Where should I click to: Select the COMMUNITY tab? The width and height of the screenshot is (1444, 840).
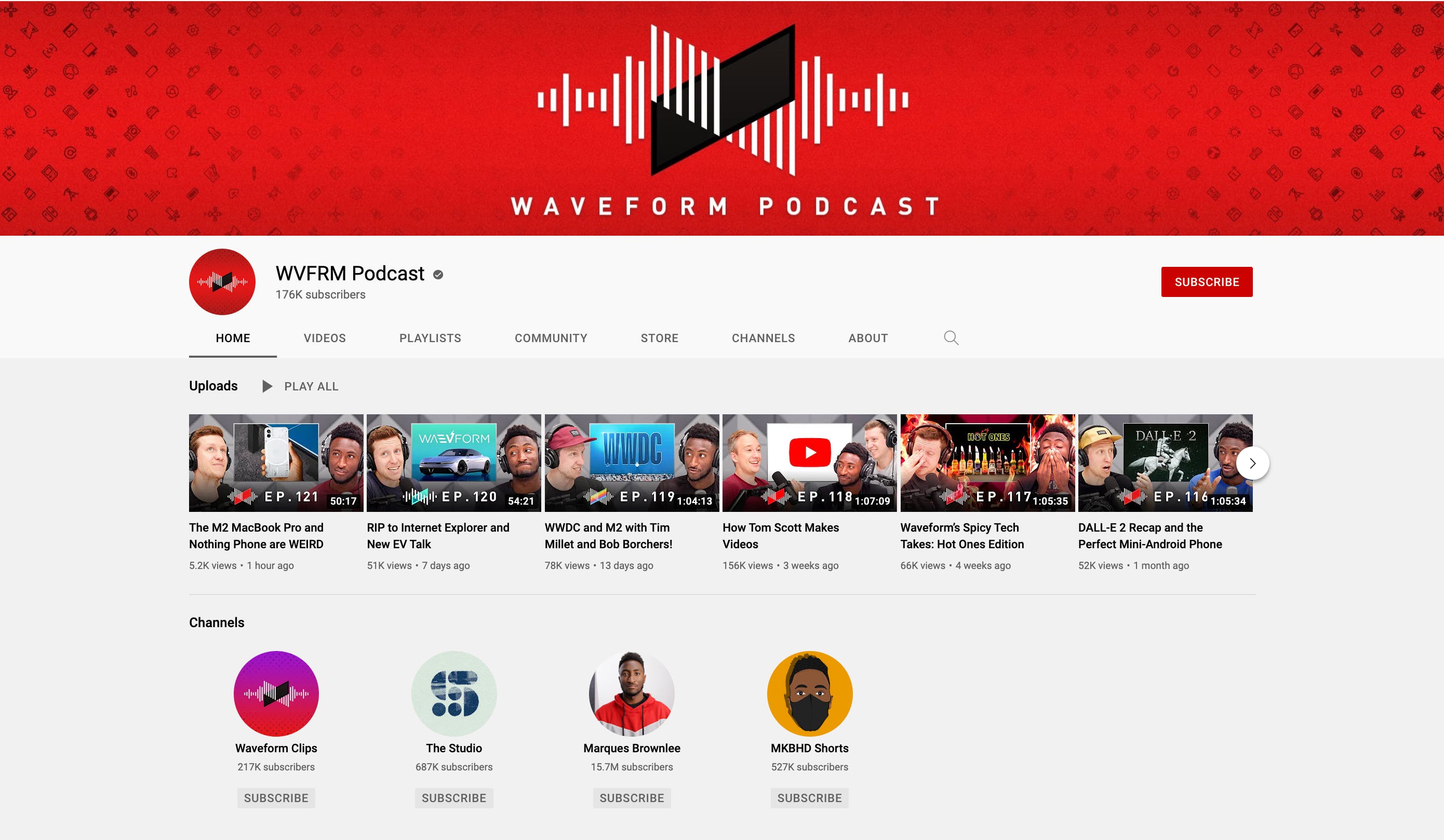tap(550, 338)
